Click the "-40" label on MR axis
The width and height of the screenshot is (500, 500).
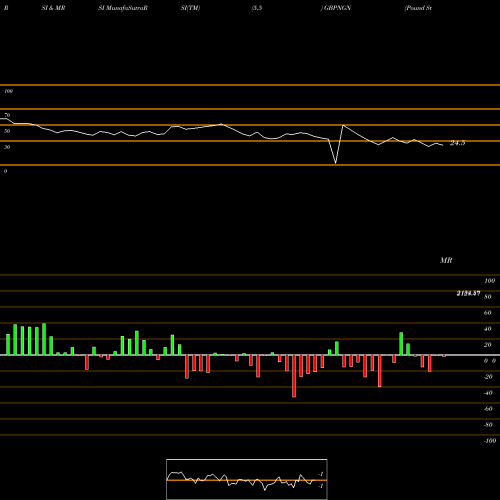[x=488, y=393]
